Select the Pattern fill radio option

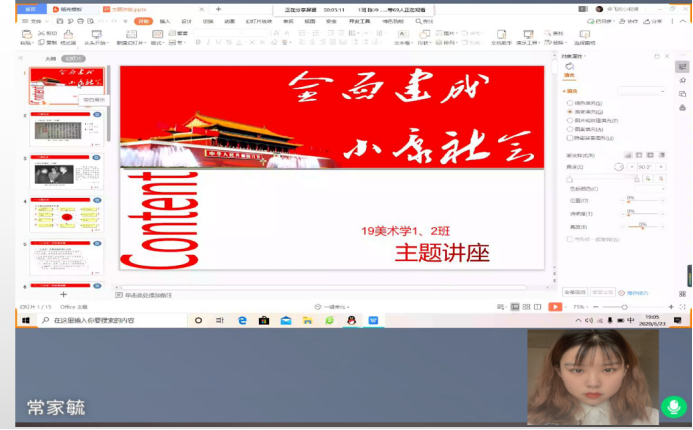point(570,129)
